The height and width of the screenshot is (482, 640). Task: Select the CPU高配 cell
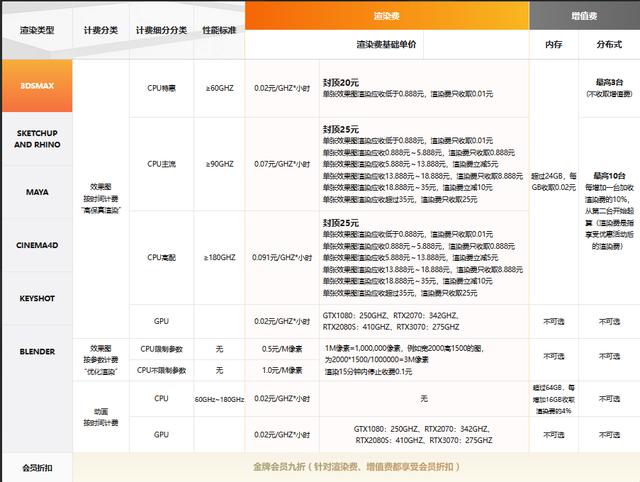pyautogui.click(x=161, y=258)
